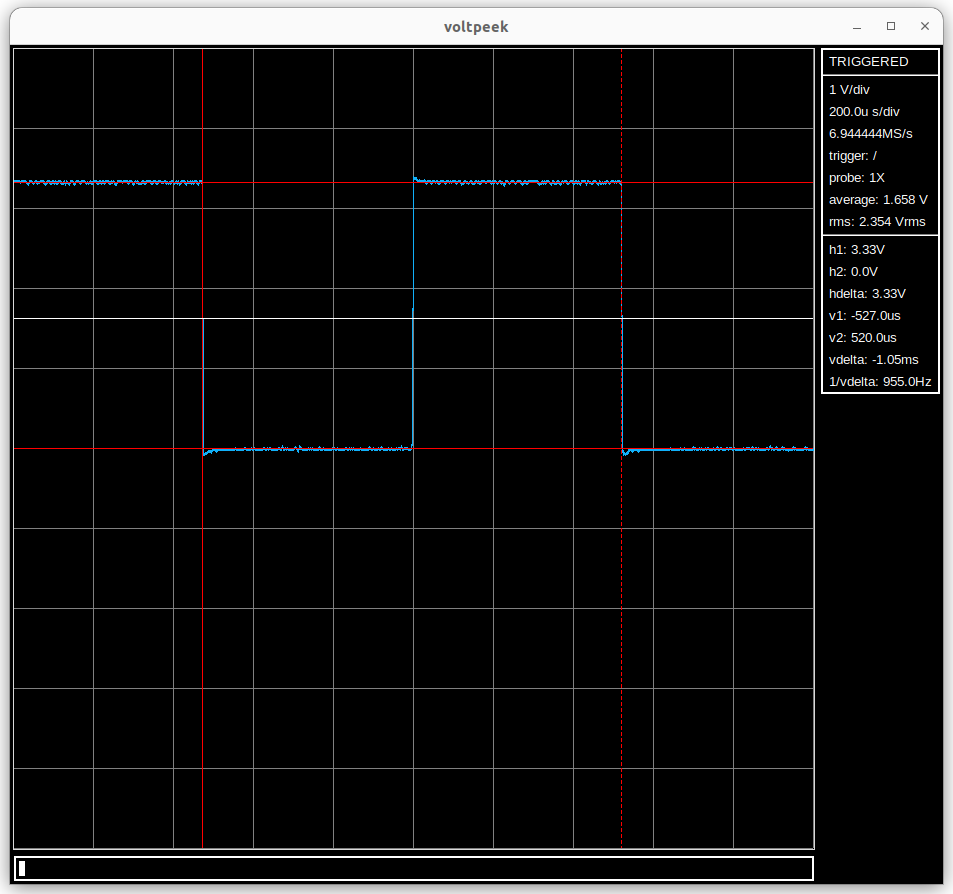Image resolution: width=953 pixels, height=894 pixels.
Task: Click the v2: 520.0us cursor readout
Action: click(x=862, y=338)
